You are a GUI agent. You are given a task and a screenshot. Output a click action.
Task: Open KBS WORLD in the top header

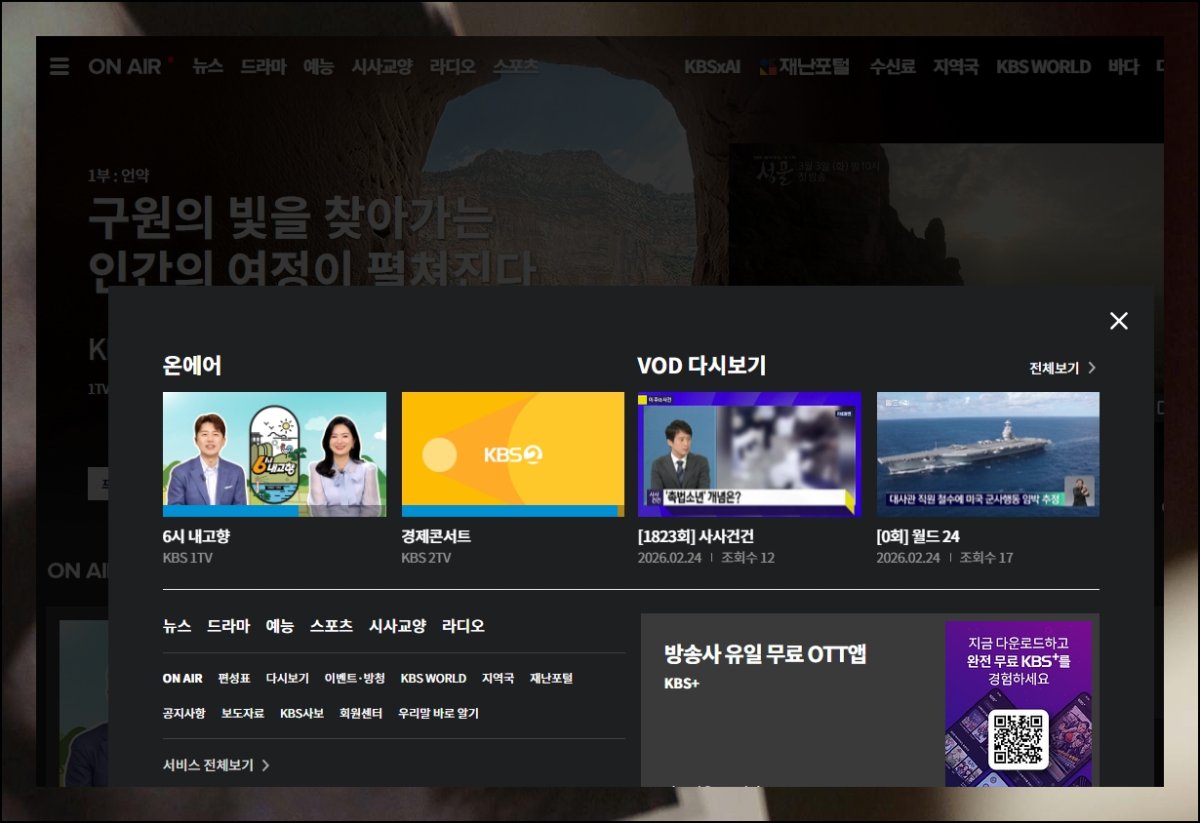(x=1043, y=67)
